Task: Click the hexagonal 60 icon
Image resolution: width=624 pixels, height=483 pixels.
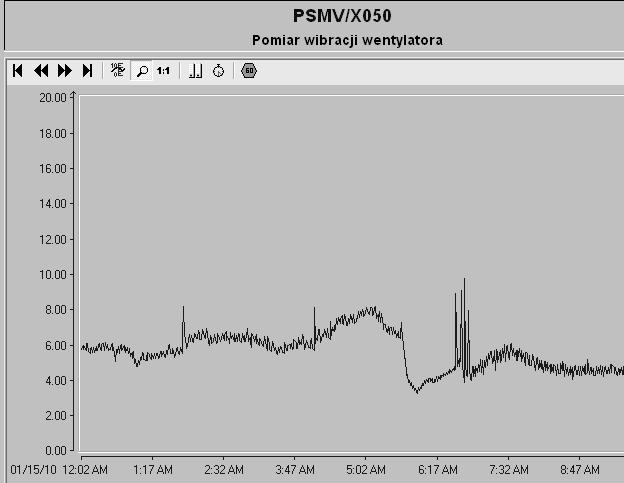Action: 249,71
